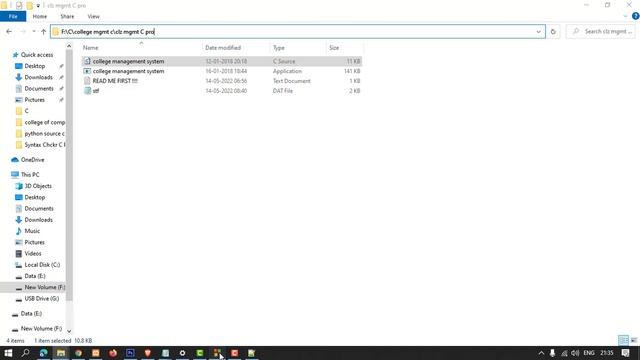640x360 pixels.
Task: Open the File ribbon tab
Action: click(13, 16)
